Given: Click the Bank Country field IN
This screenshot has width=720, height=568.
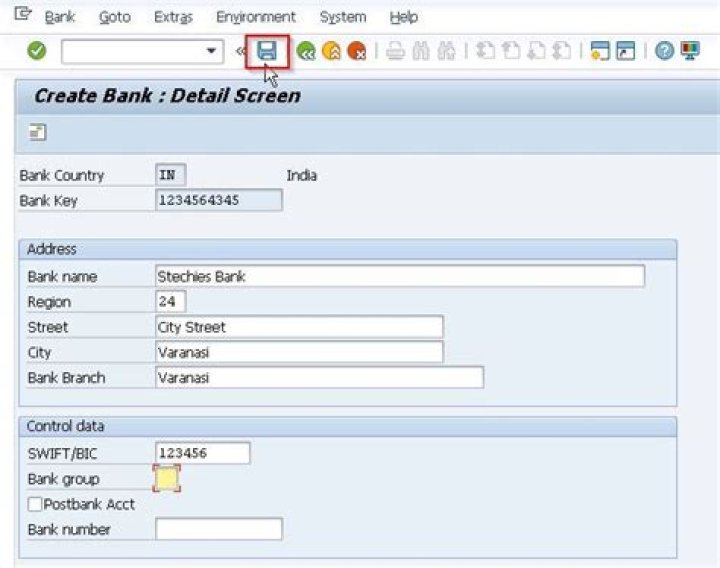Looking at the screenshot, I should click(170, 175).
